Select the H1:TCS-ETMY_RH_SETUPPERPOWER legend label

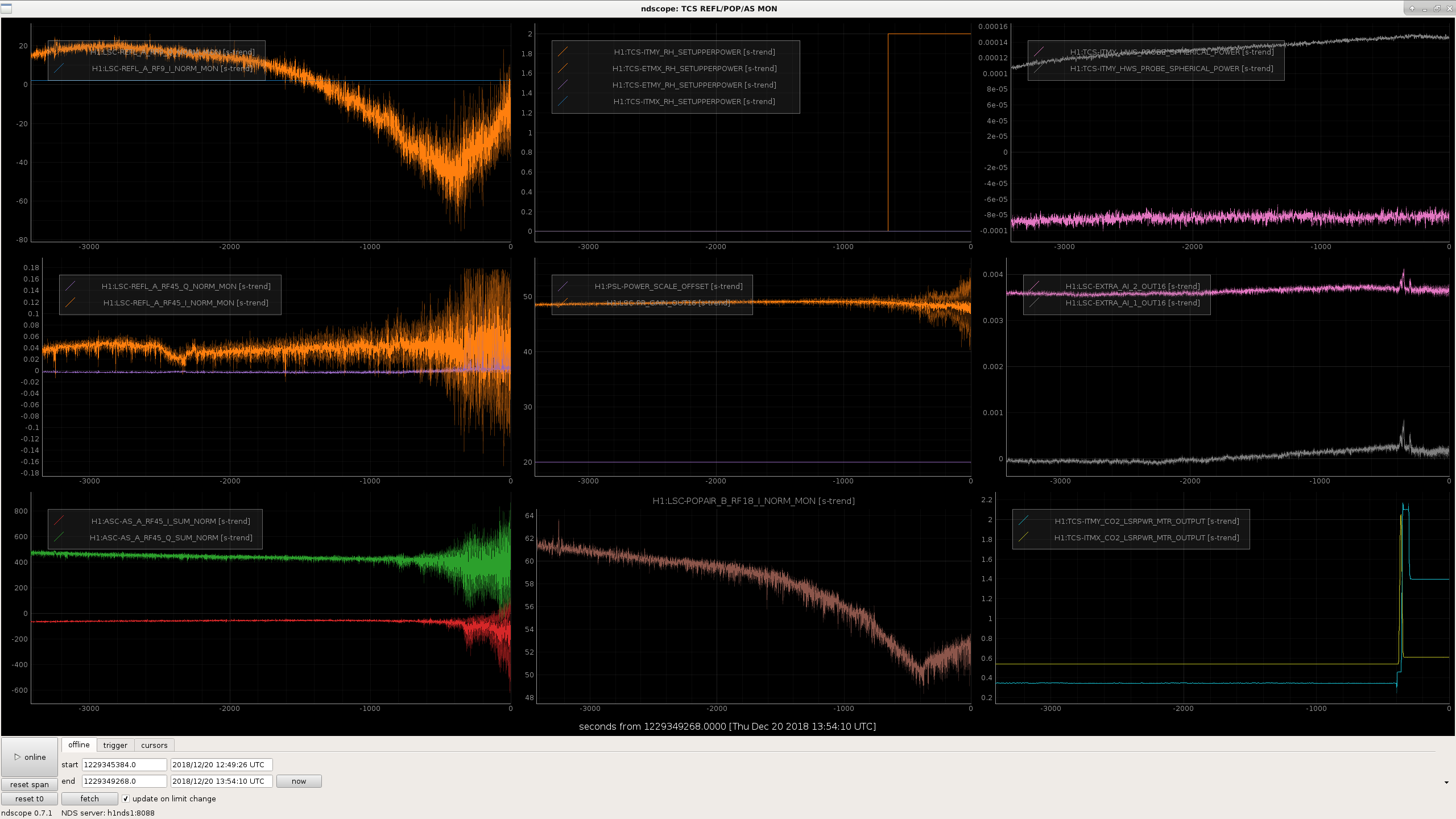694,85
